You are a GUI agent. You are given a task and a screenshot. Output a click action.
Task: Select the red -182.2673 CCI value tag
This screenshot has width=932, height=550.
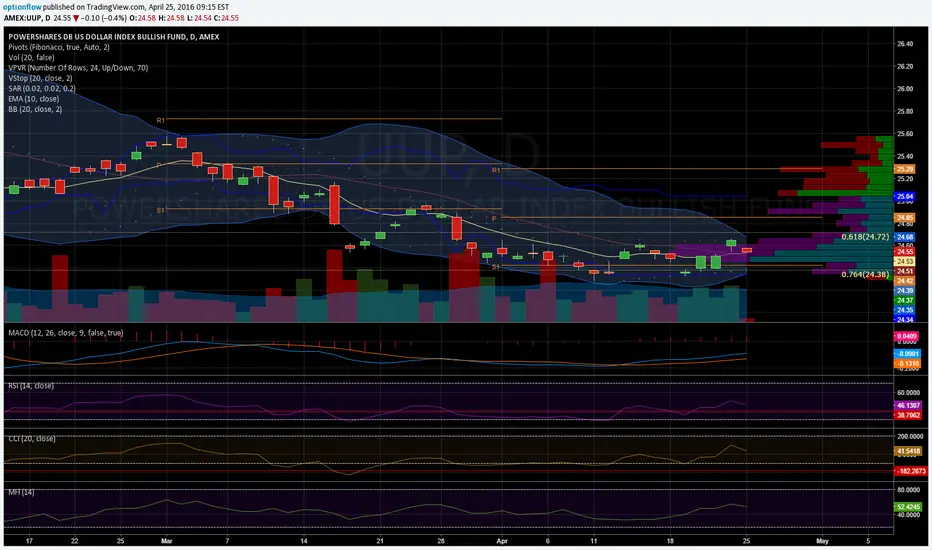coord(911,471)
